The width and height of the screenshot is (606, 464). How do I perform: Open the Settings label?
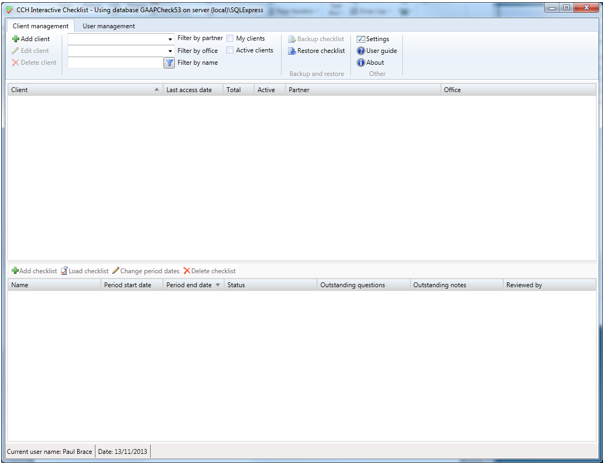[x=378, y=39]
